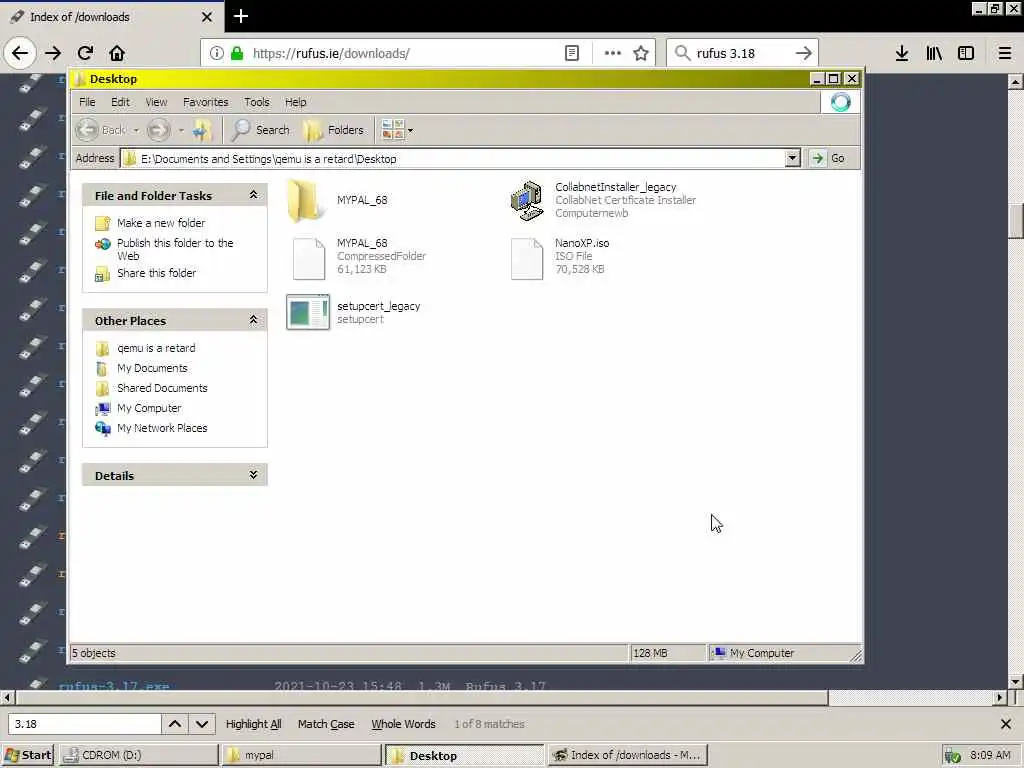The width and height of the screenshot is (1024, 768).
Task: Open the Help menu in Explorer
Action: click(295, 102)
